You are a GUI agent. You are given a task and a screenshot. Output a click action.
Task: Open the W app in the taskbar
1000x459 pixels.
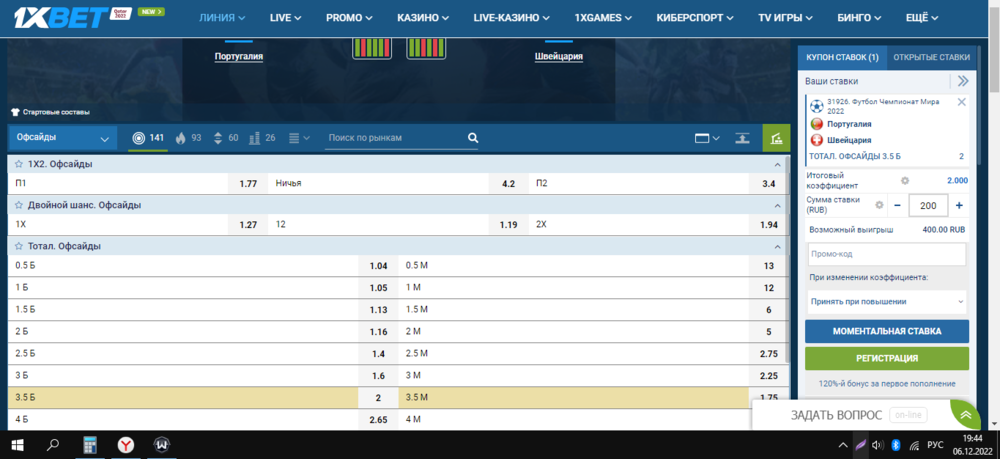161,444
